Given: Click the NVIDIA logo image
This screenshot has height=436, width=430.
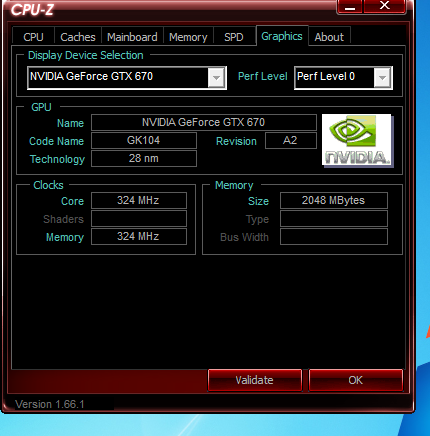Looking at the screenshot, I should (358, 140).
